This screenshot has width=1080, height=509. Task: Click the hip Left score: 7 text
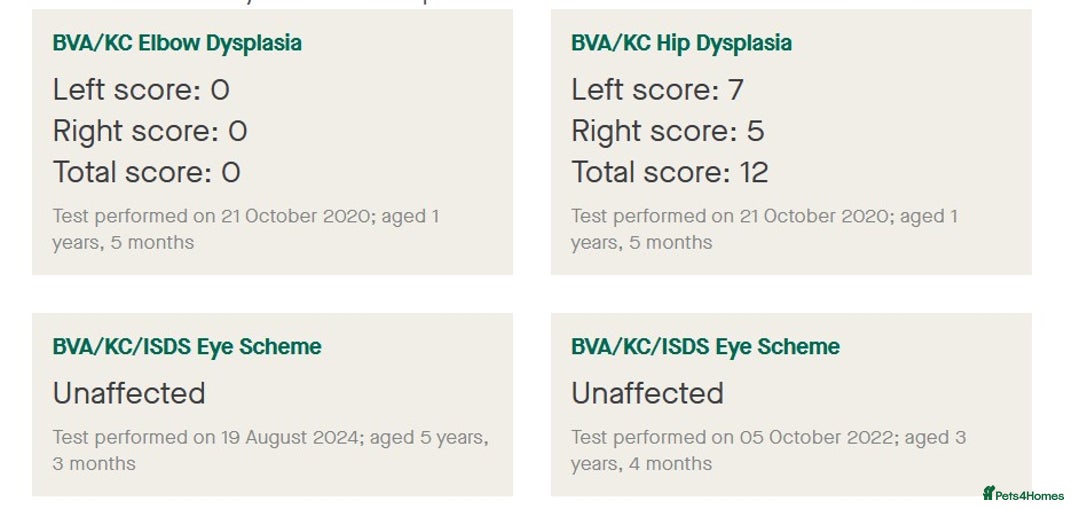pyautogui.click(x=657, y=90)
